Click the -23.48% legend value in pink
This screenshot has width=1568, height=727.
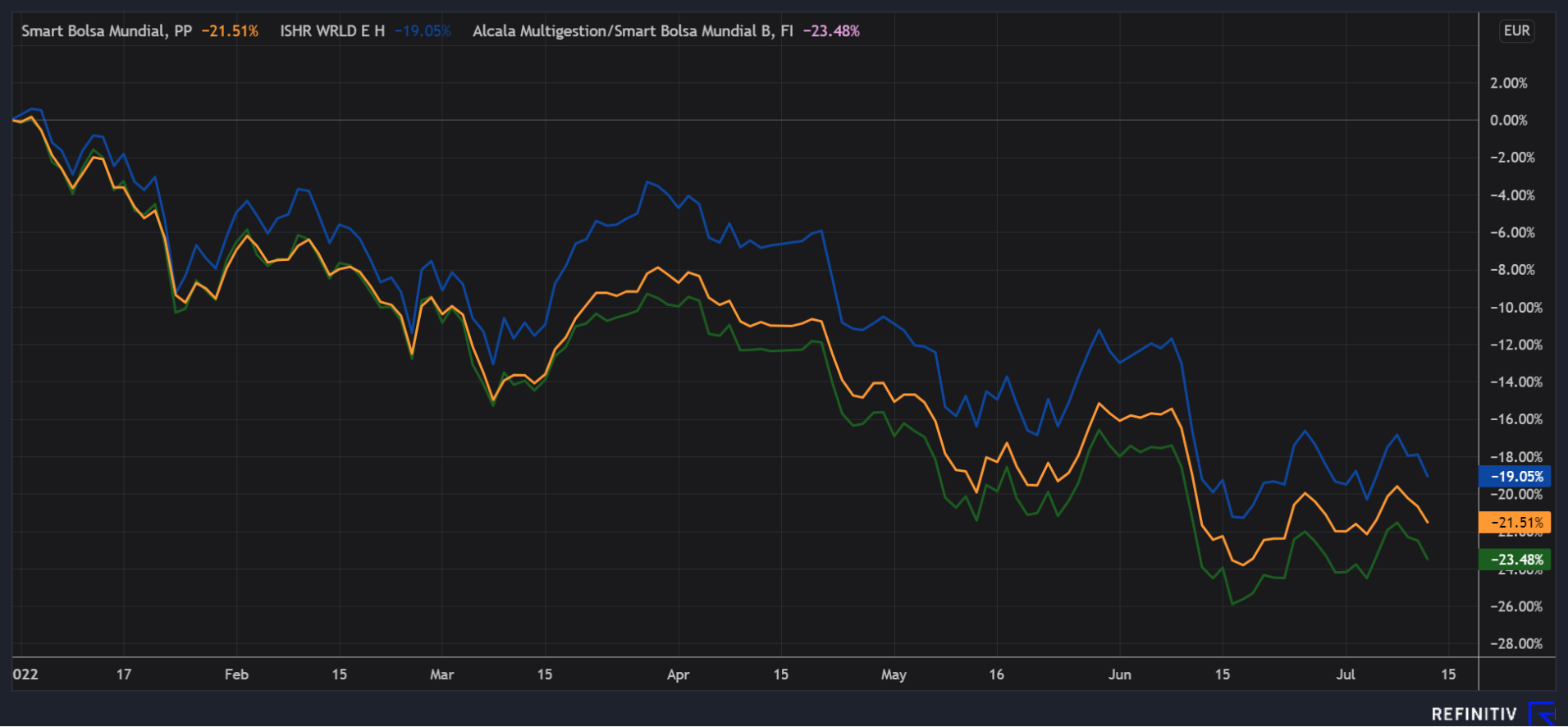[831, 31]
